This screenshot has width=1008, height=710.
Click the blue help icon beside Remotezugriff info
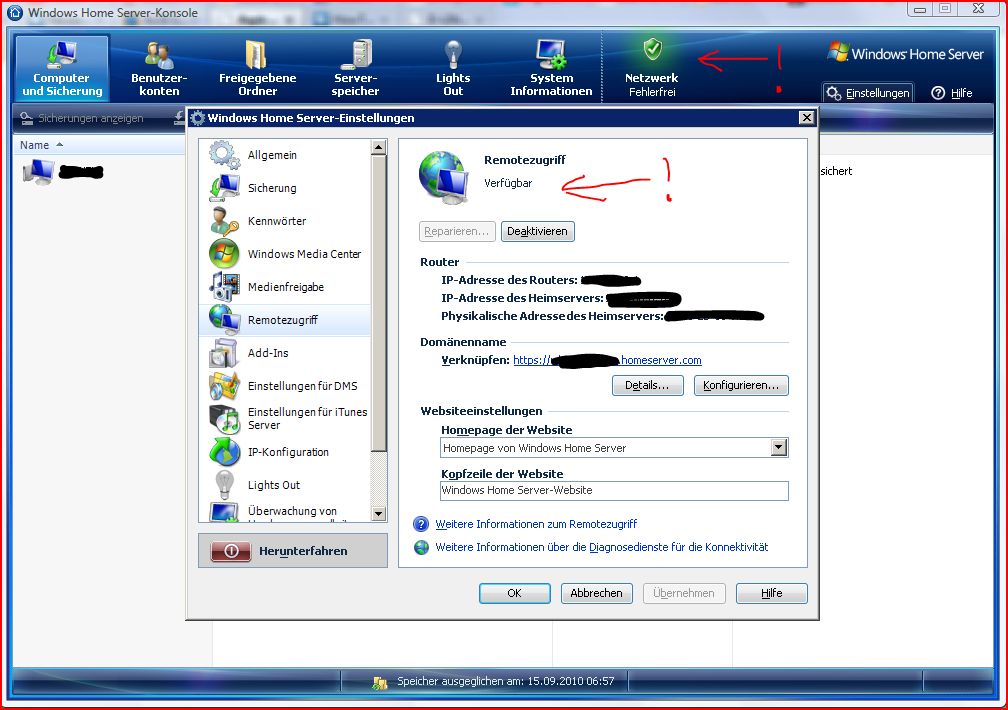click(x=421, y=525)
